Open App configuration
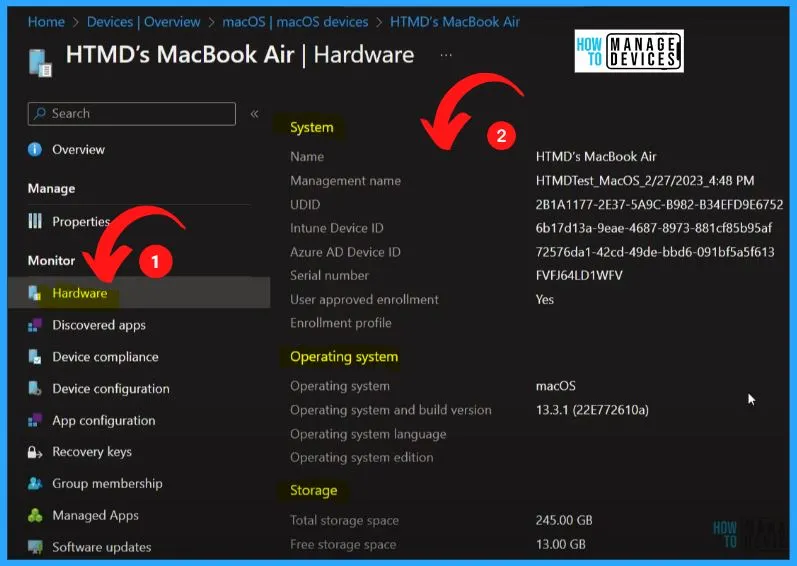Screen dimensions: 797x566 tap(104, 421)
